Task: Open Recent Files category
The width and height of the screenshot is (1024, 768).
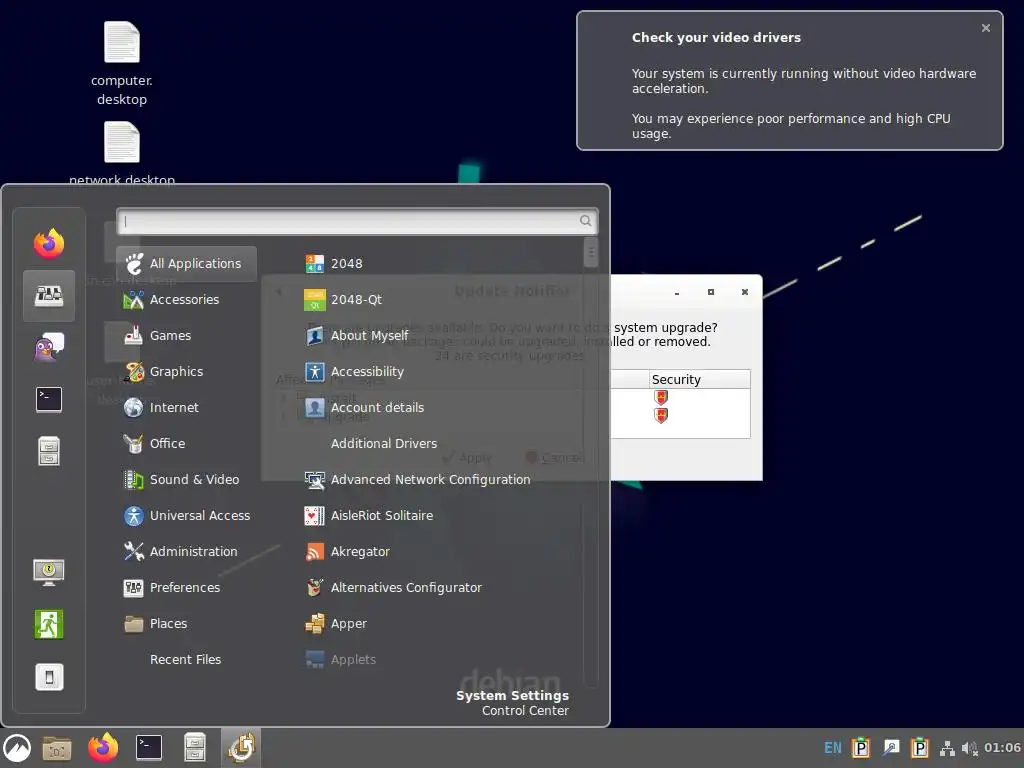Action: pyautogui.click(x=187, y=660)
